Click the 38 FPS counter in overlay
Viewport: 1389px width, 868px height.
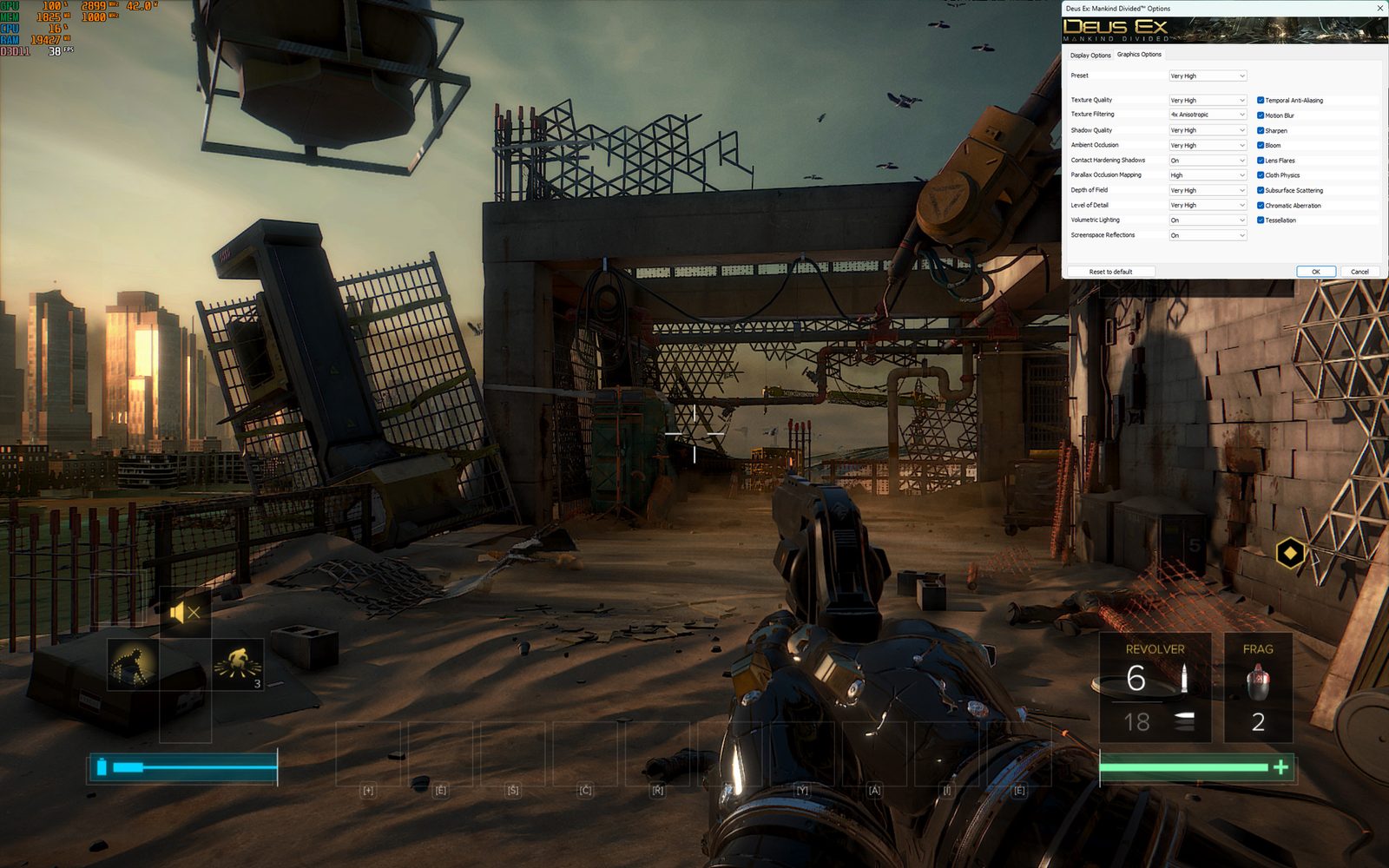point(61,51)
